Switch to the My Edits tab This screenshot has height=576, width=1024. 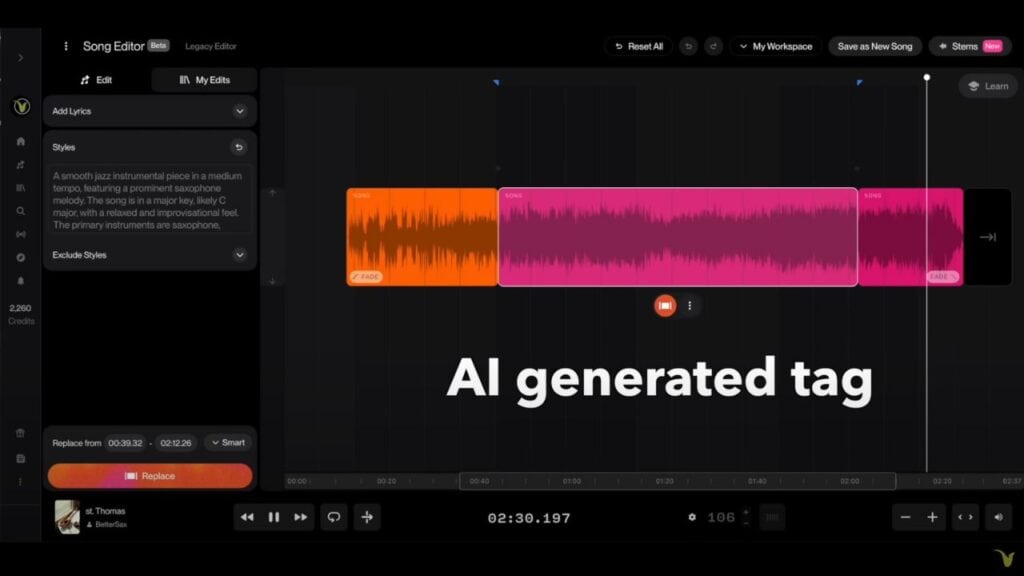pyautogui.click(x=205, y=80)
